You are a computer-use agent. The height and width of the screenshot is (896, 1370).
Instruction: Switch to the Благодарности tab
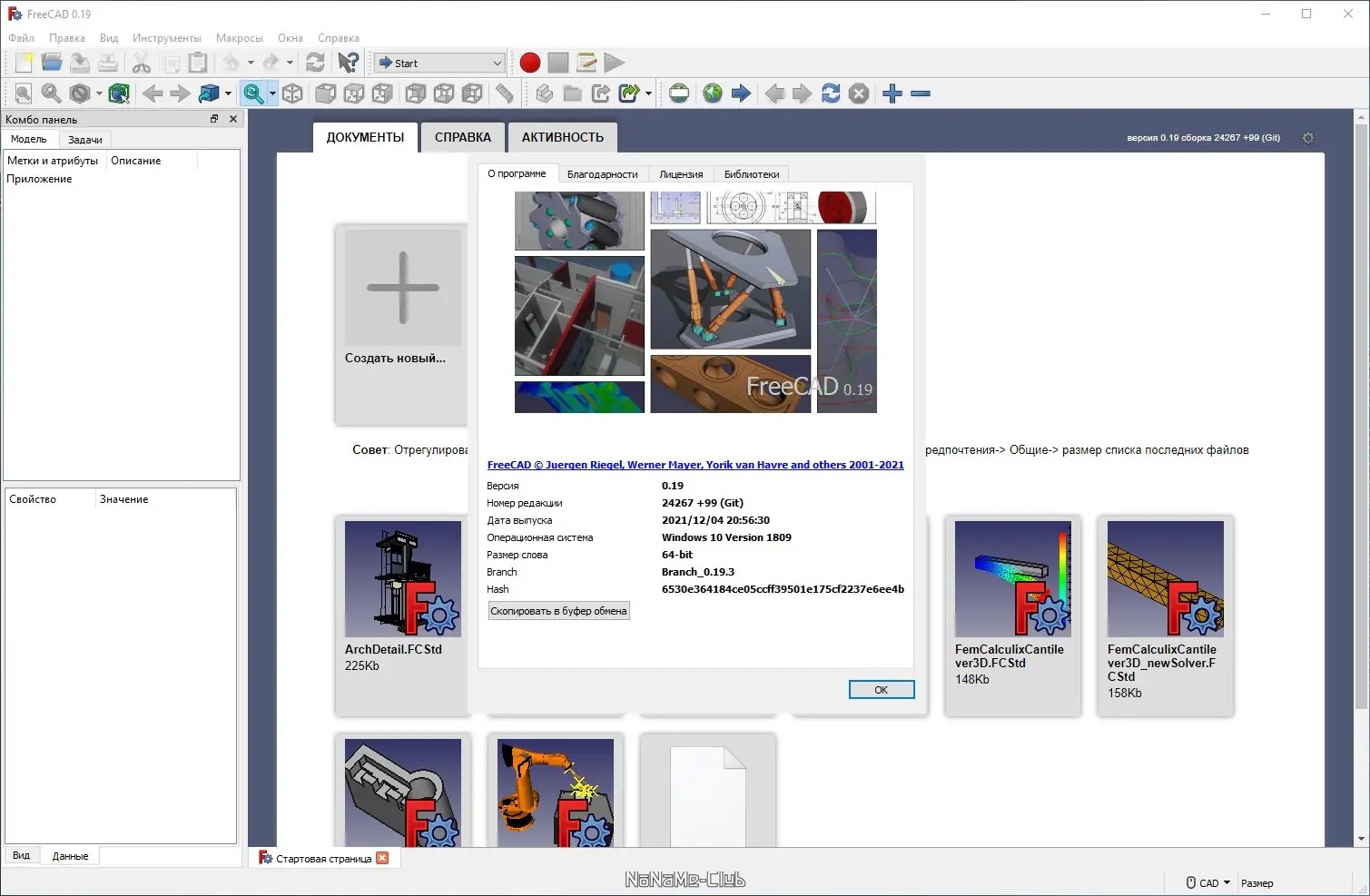click(602, 174)
